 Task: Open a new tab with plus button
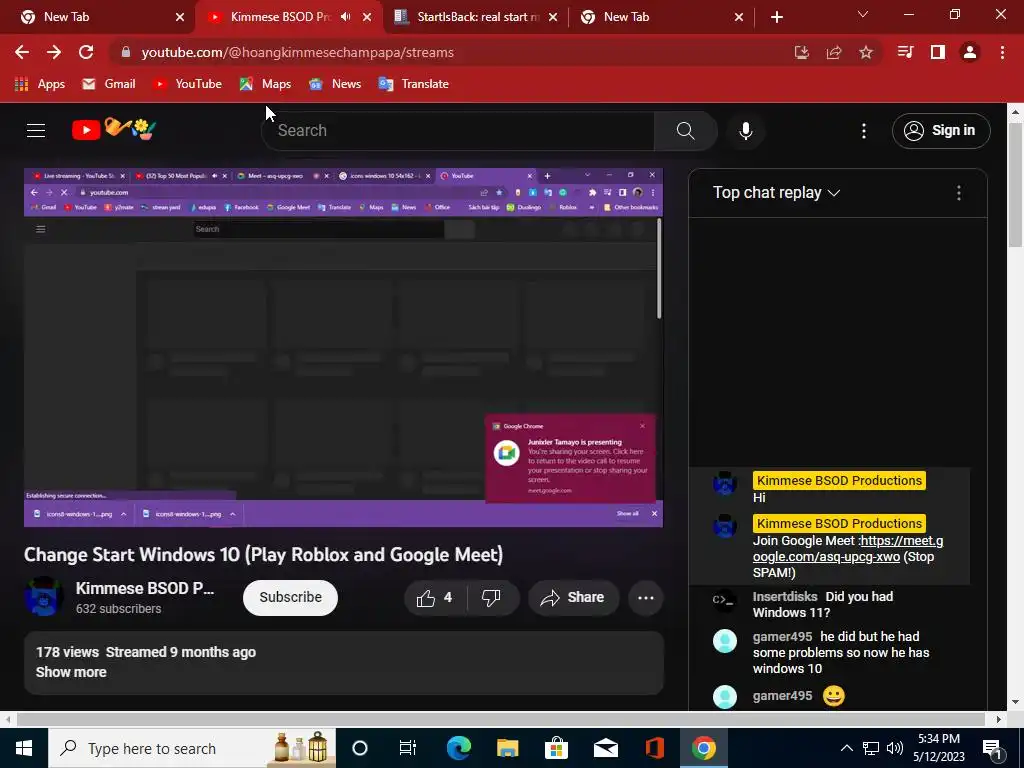[776, 17]
